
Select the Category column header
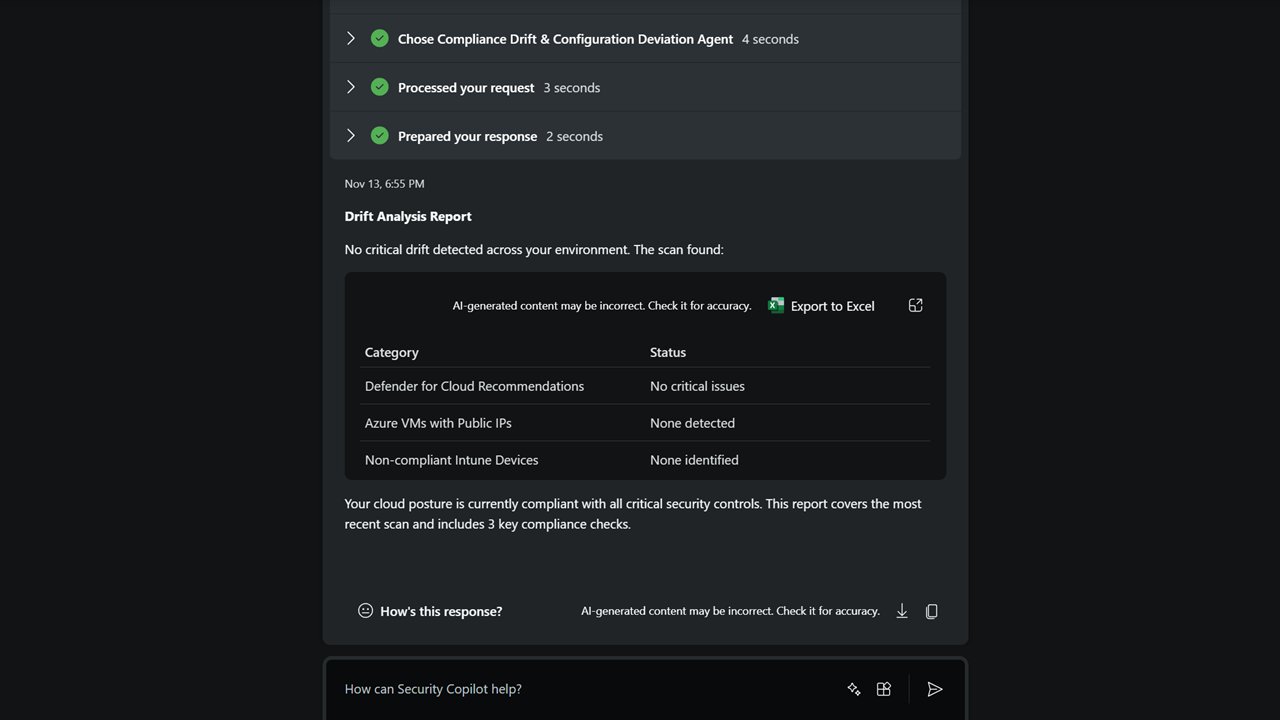tap(392, 352)
